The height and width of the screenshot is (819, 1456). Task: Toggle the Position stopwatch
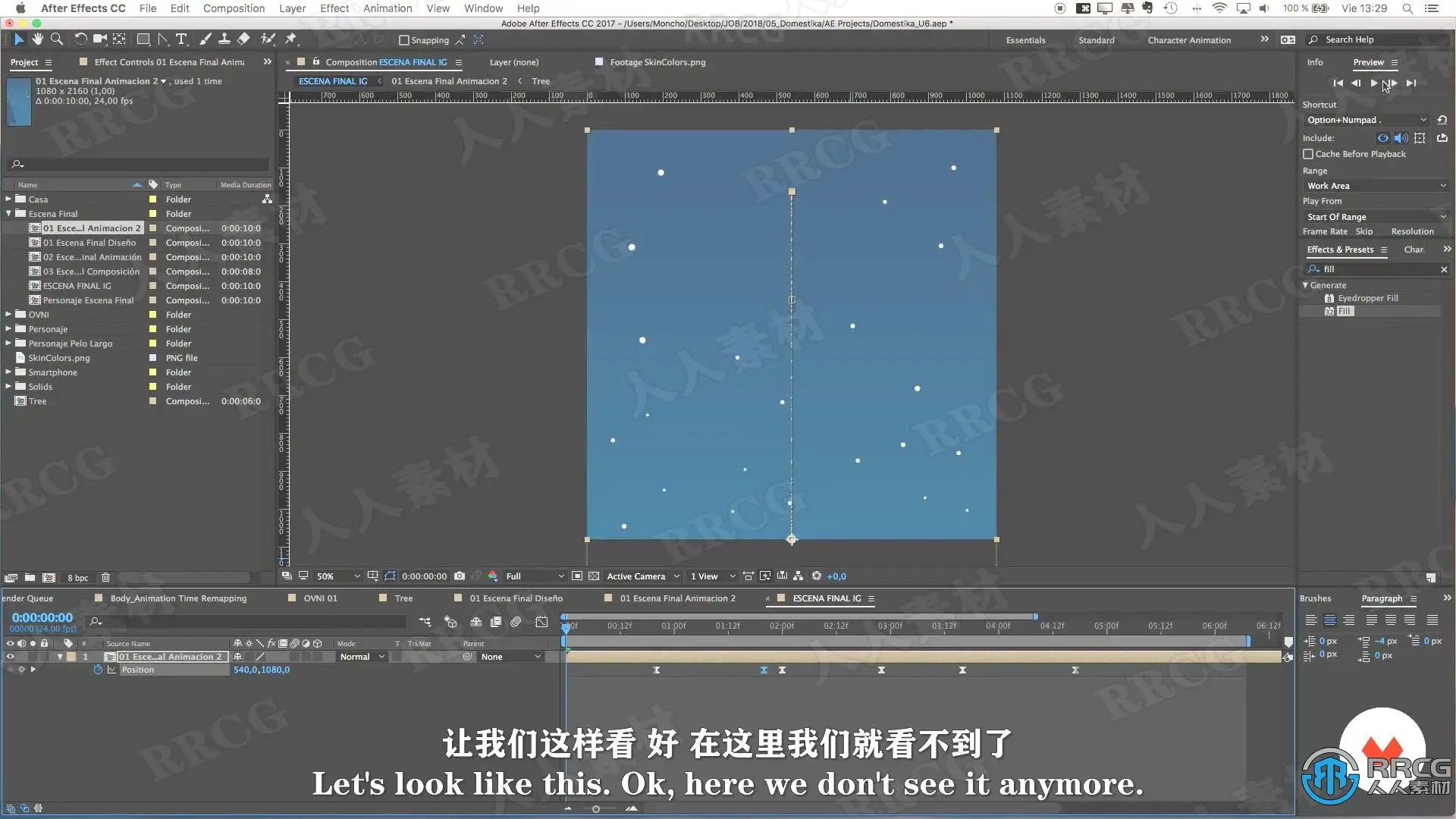pyautogui.click(x=98, y=670)
